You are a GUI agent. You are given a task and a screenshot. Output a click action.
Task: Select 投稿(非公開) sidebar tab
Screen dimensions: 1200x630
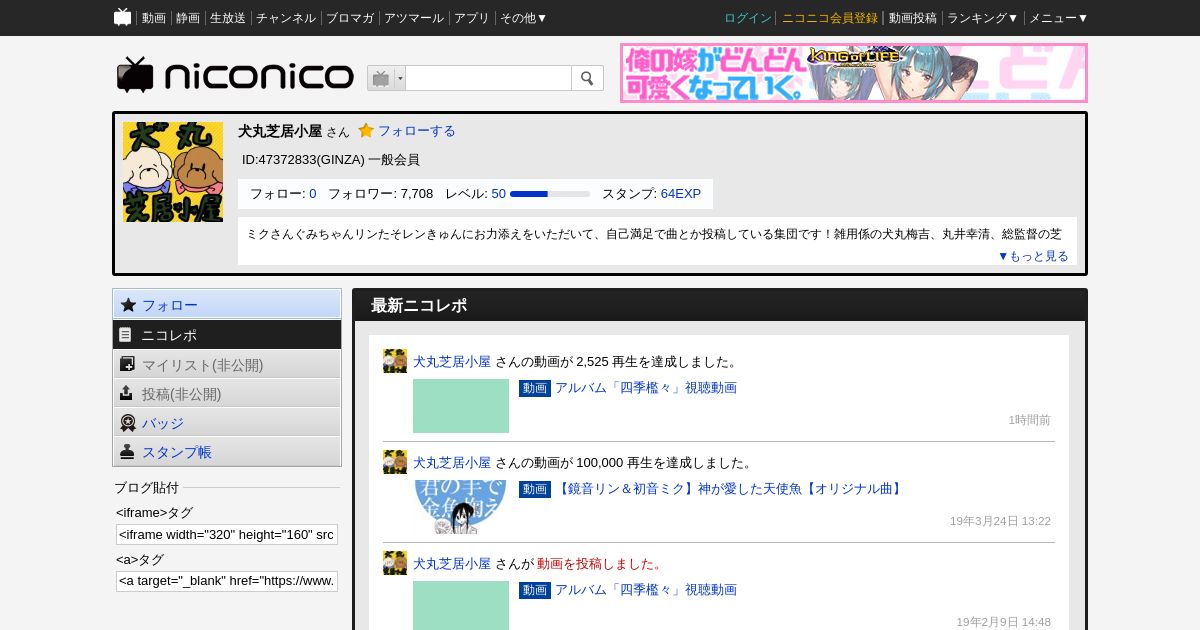coord(227,393)
